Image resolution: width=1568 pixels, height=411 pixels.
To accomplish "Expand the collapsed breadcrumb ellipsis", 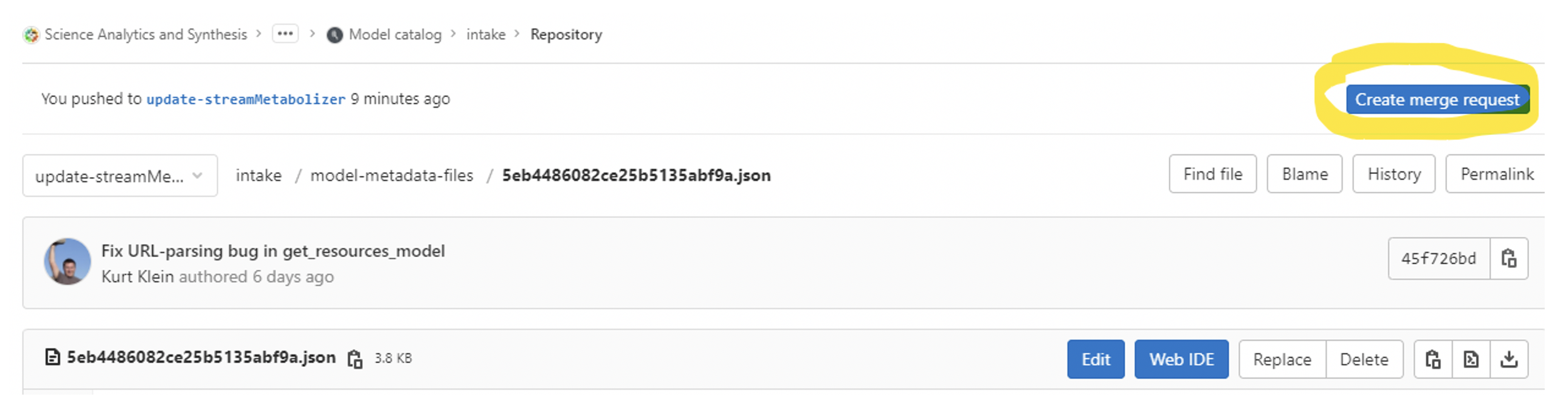I will click(x=285, y=34).
